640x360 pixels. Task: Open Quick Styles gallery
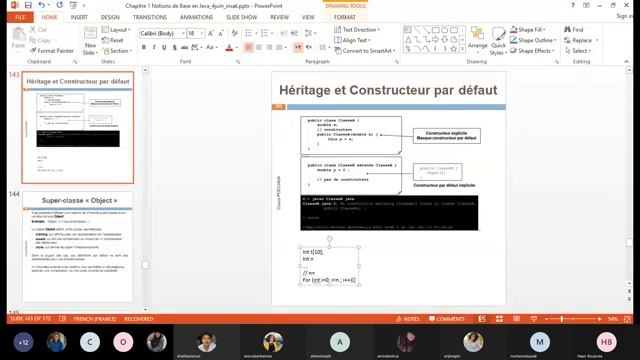click(498, 41)
